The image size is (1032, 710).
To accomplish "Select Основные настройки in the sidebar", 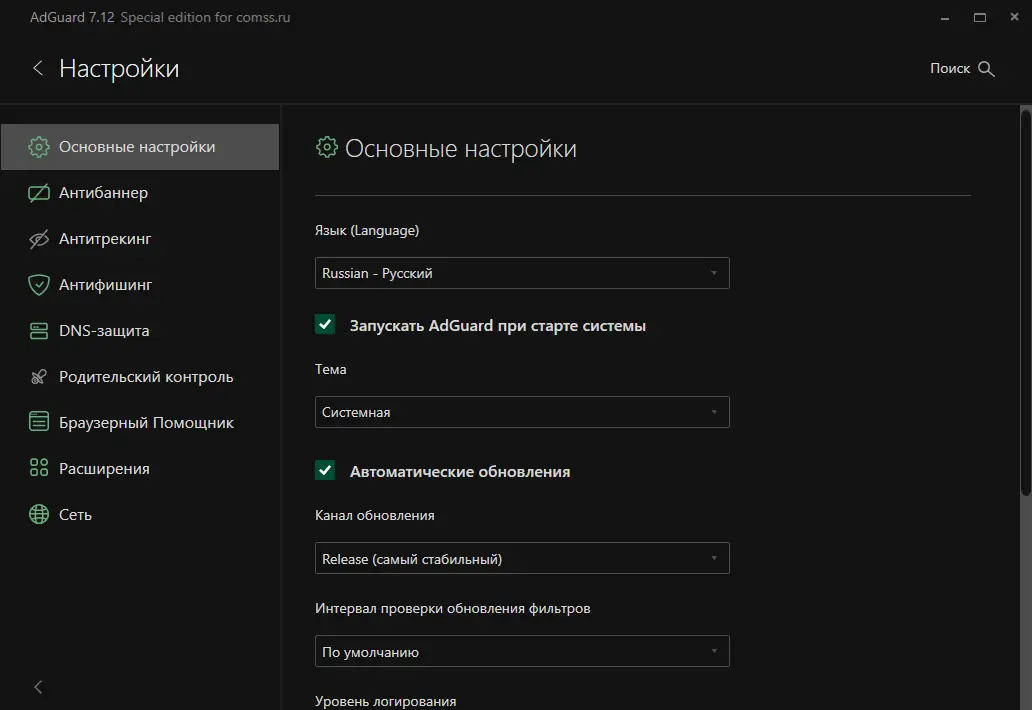I will point(137,147).
